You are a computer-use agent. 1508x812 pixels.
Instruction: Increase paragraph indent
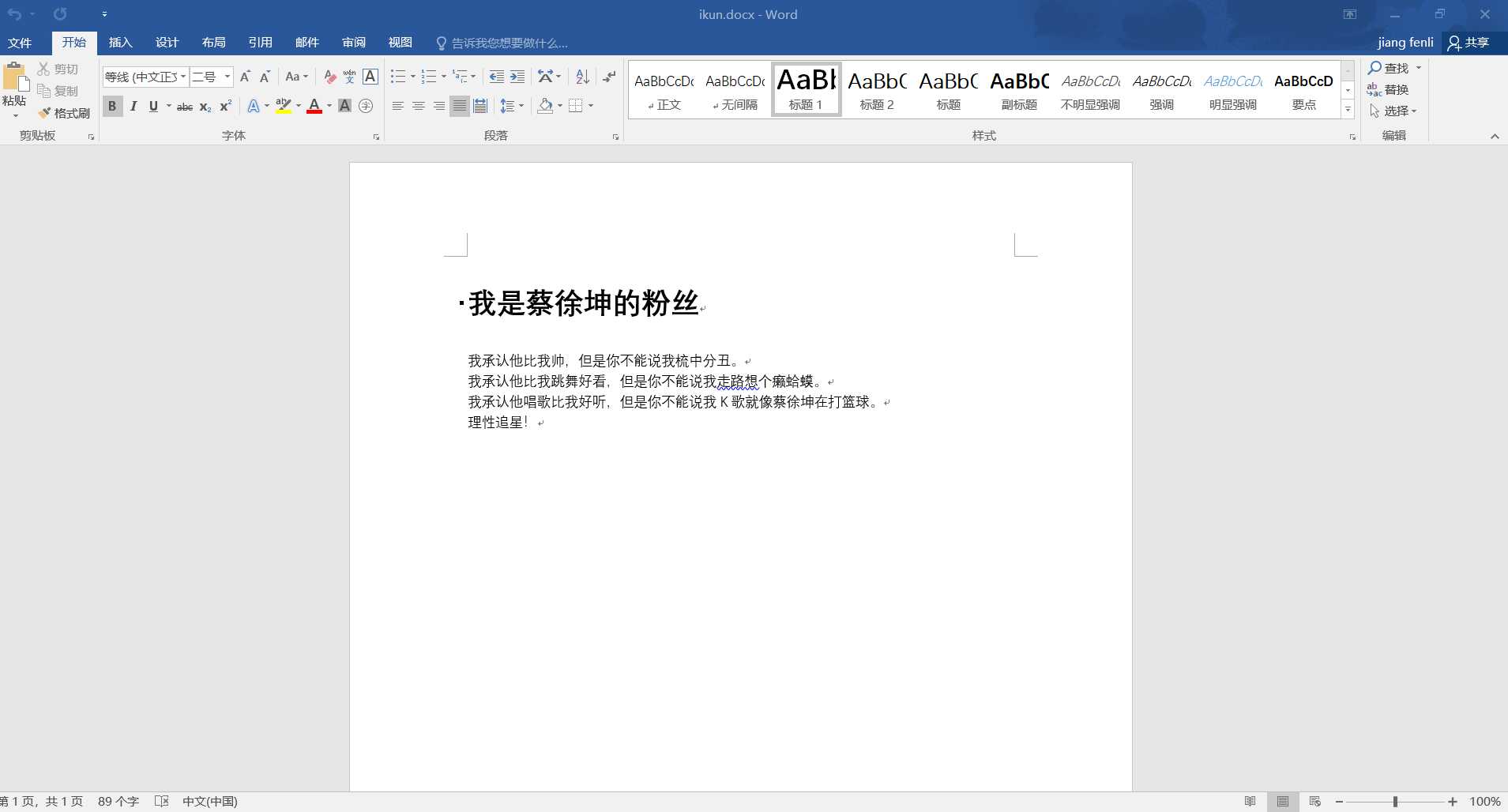coord(517,77)
